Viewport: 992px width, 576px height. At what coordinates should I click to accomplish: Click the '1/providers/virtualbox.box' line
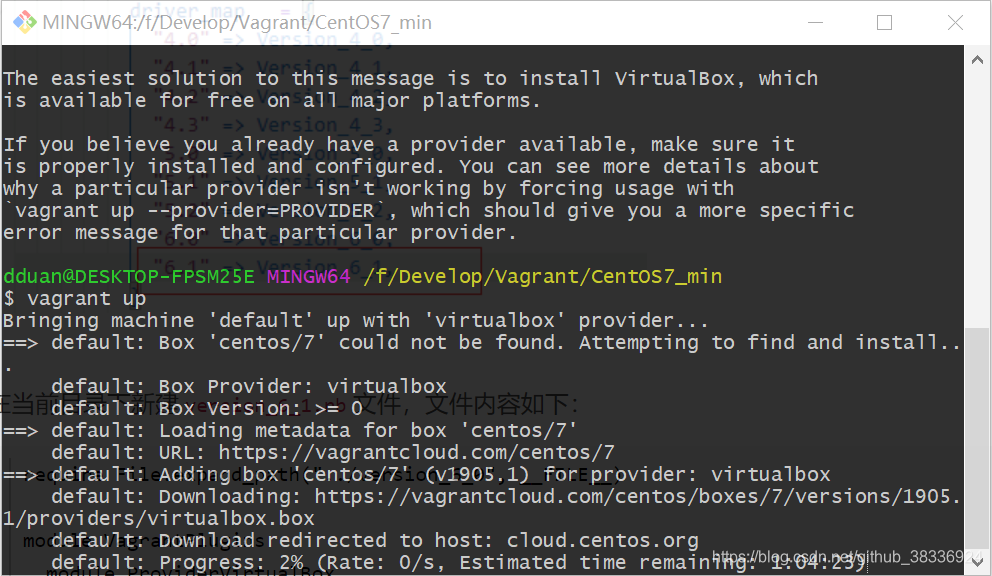tap(158, 518)
